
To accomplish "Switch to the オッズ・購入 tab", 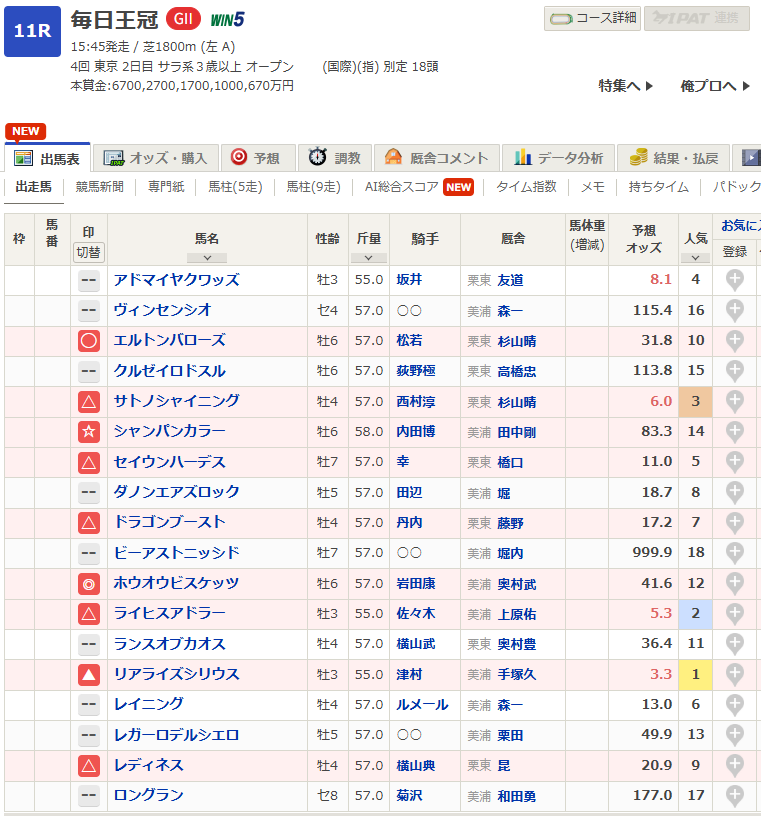I will 156,158.
